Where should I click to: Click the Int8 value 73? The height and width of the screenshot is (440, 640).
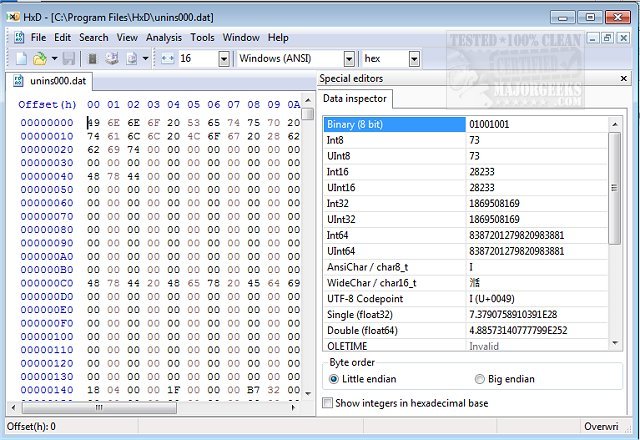pyautogui.click(x=474, y=140)
